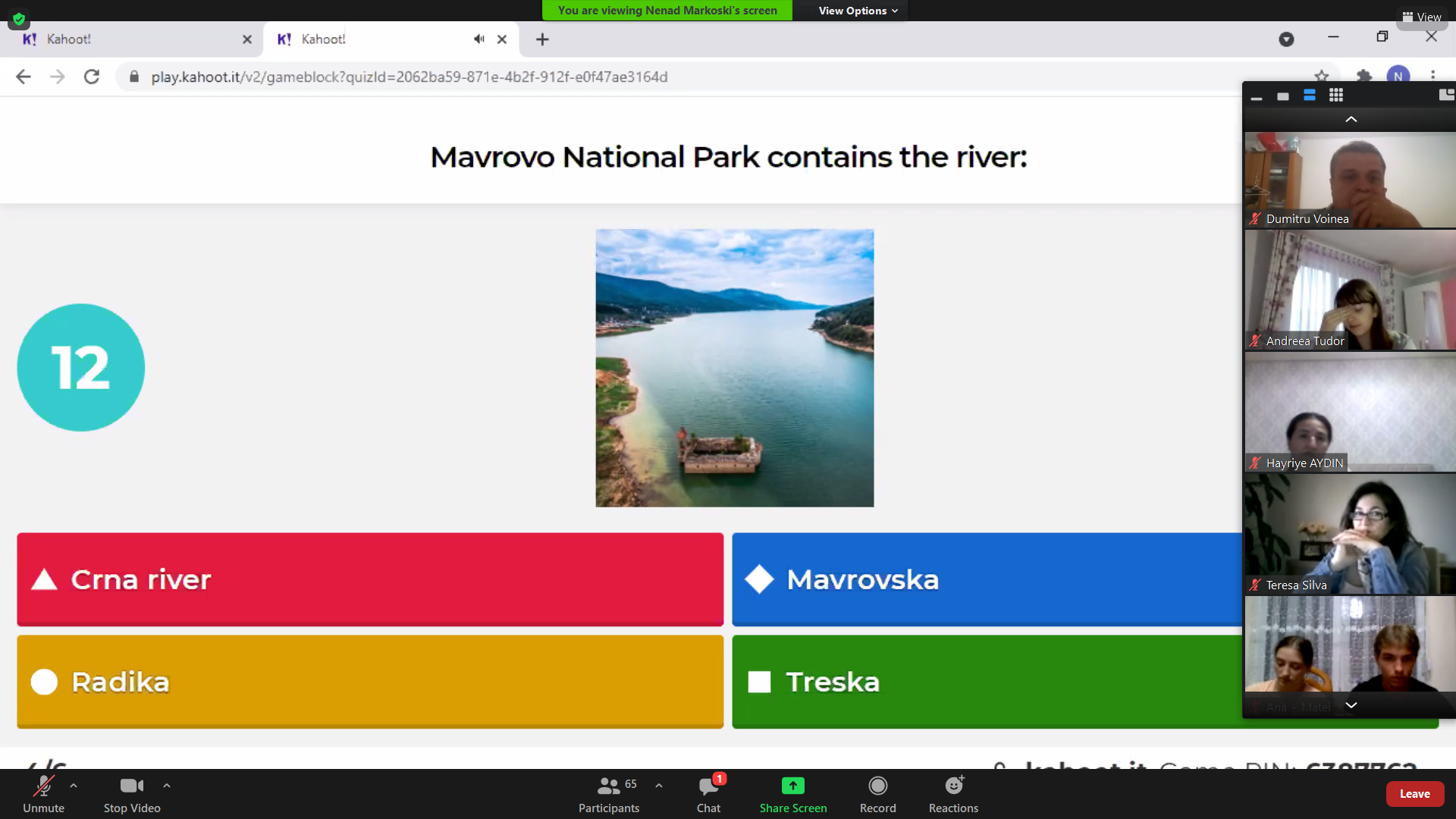The height and width of the screenshot is (819, 1456).
Task: Open the Reactions smiley icon
Action: coord(953,786)
